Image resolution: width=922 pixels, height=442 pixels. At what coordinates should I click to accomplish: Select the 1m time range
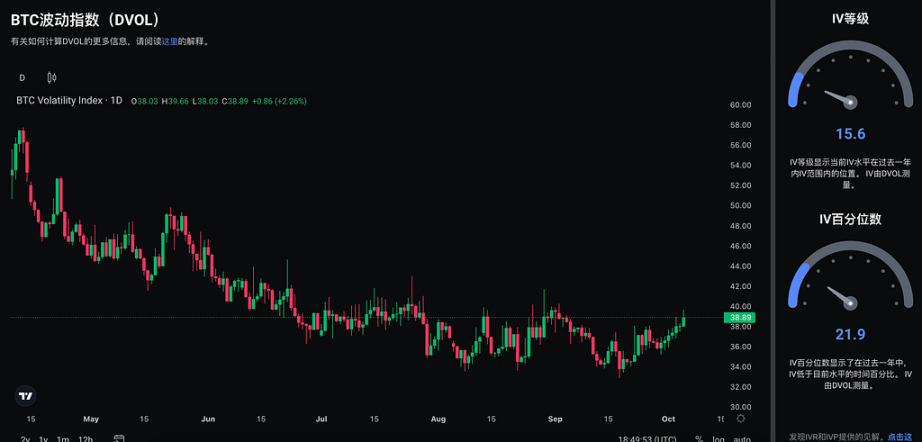point(62,439)
